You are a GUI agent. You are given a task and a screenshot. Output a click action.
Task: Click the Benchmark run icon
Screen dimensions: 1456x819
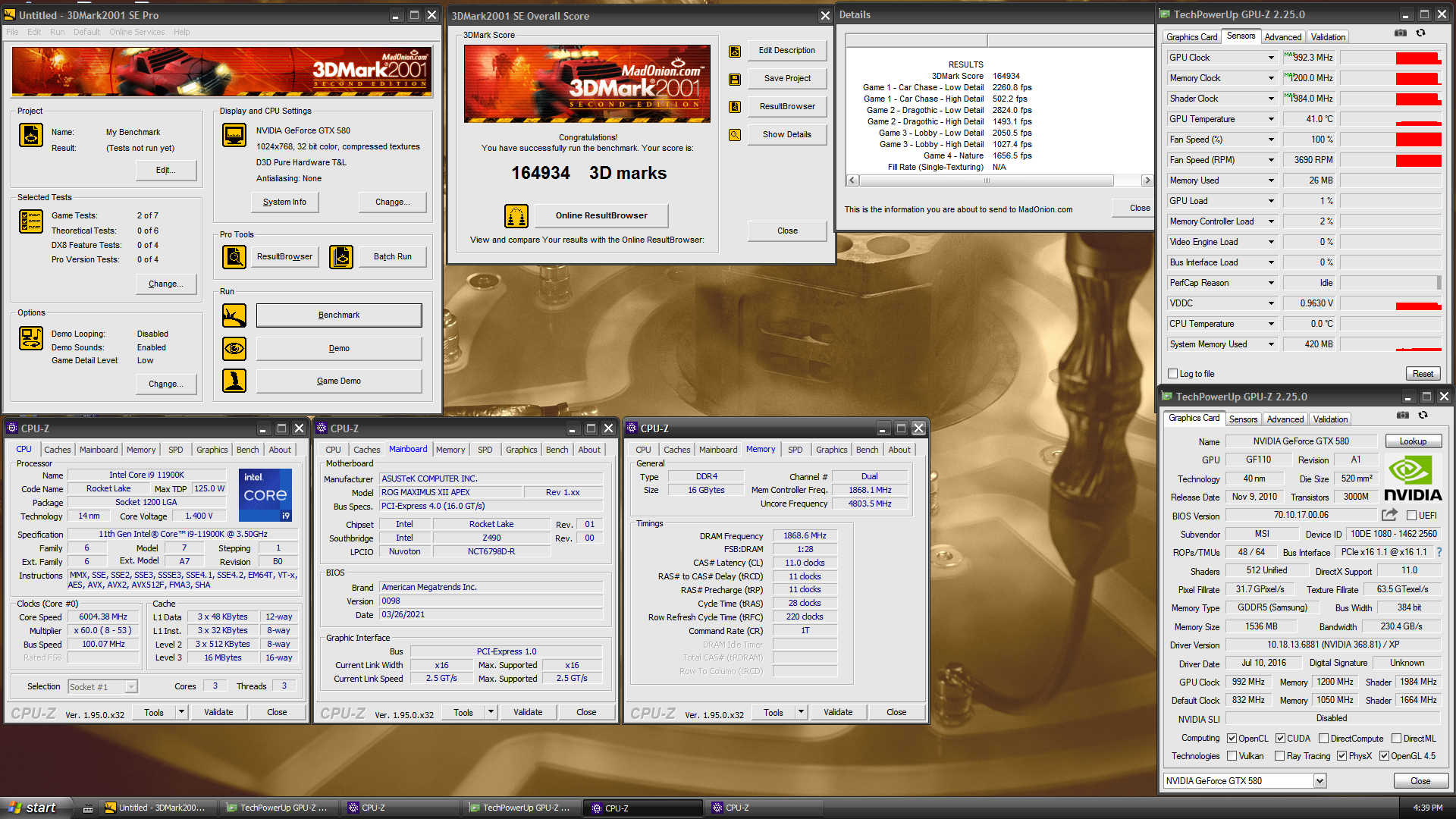[x=234, y=315]
